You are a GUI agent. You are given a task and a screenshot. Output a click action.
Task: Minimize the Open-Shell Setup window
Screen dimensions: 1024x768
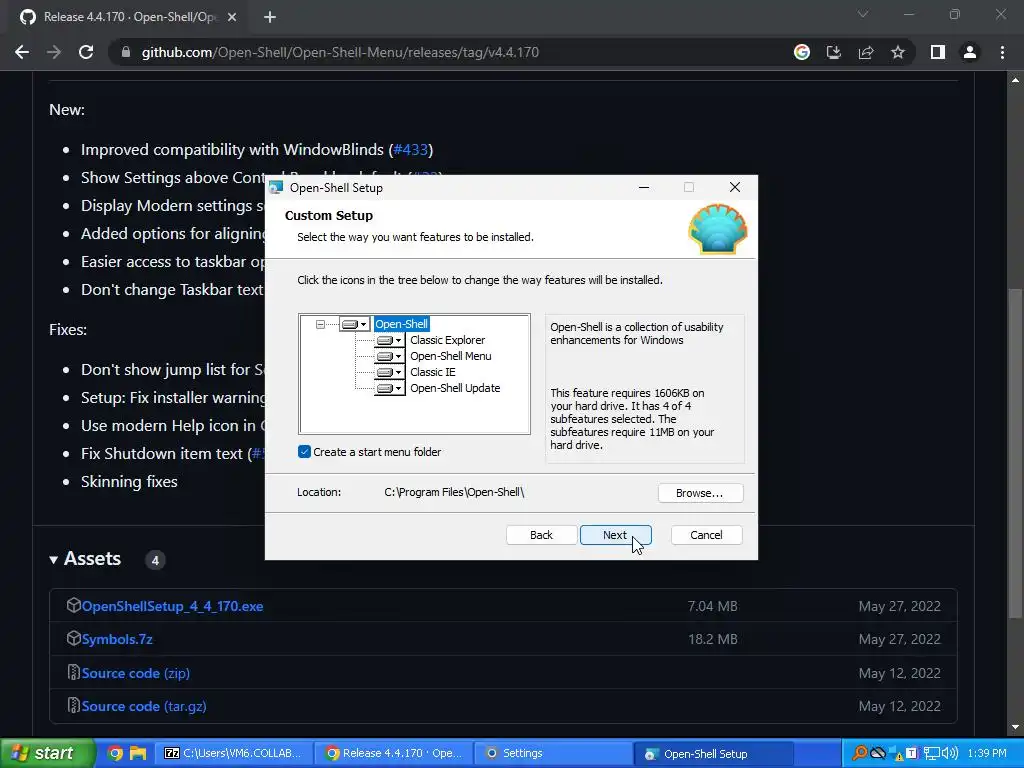[644, 188]
